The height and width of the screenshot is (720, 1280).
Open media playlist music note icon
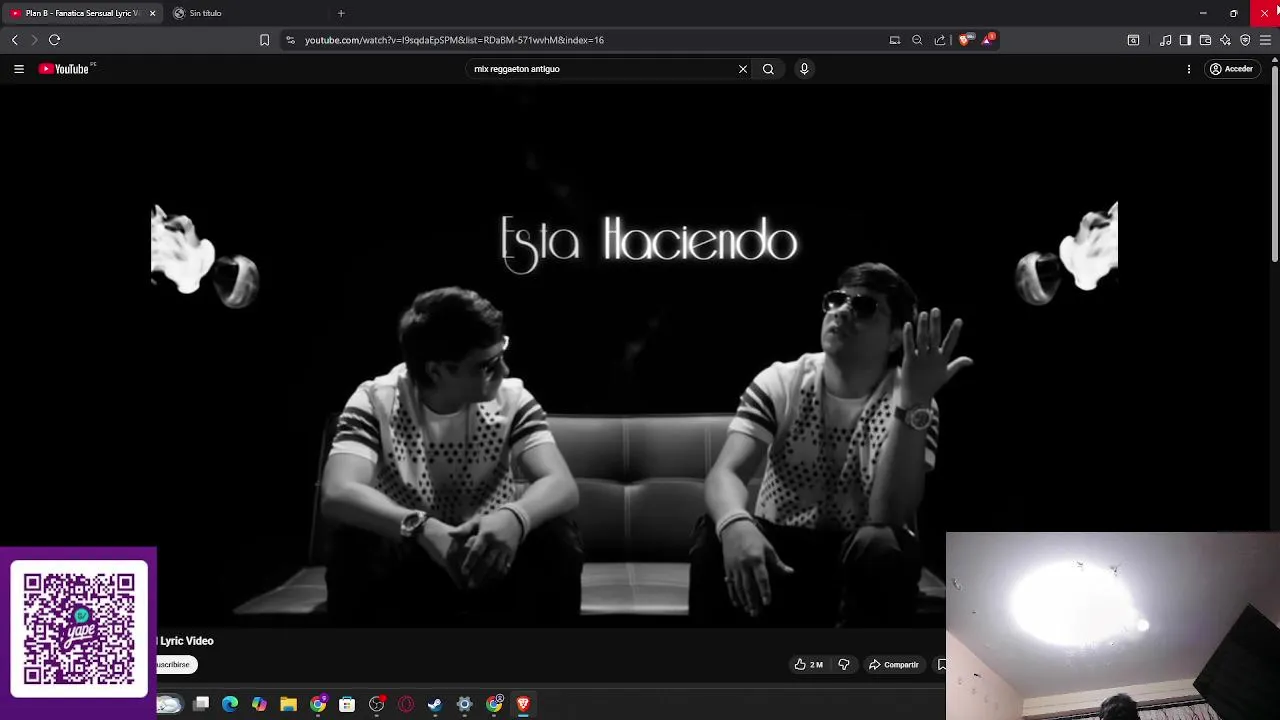coord(1166,40)
